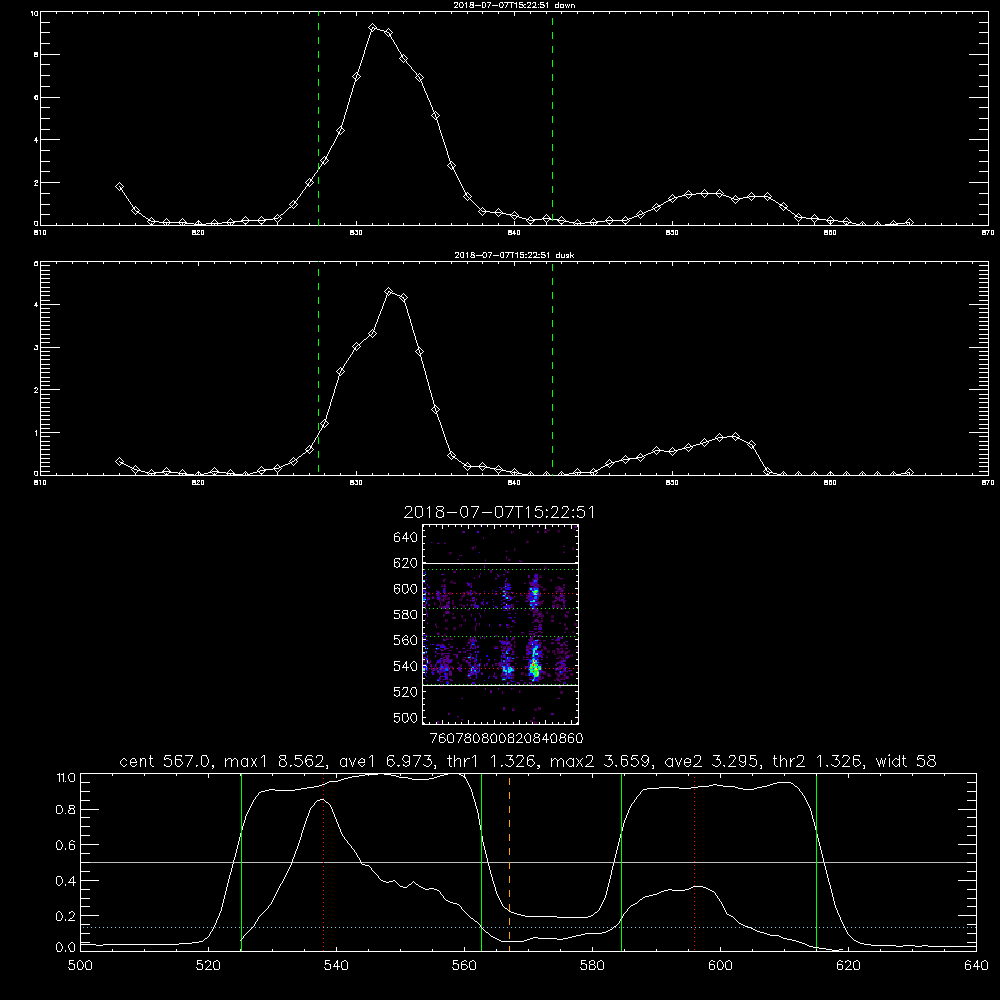Select the 'max1 8.562' value

(x=276, y=761)
